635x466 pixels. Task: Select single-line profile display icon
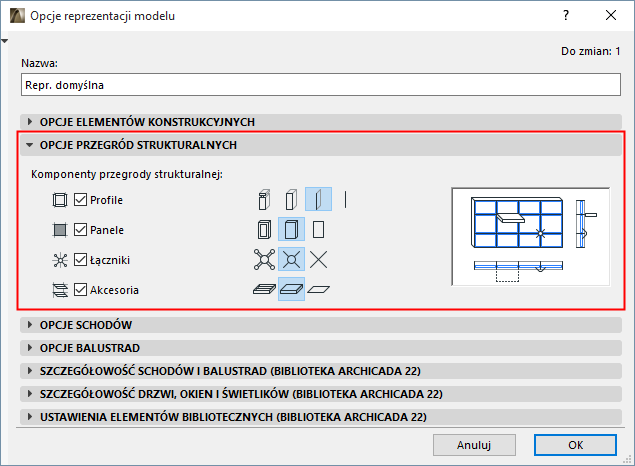click(345, 200)
